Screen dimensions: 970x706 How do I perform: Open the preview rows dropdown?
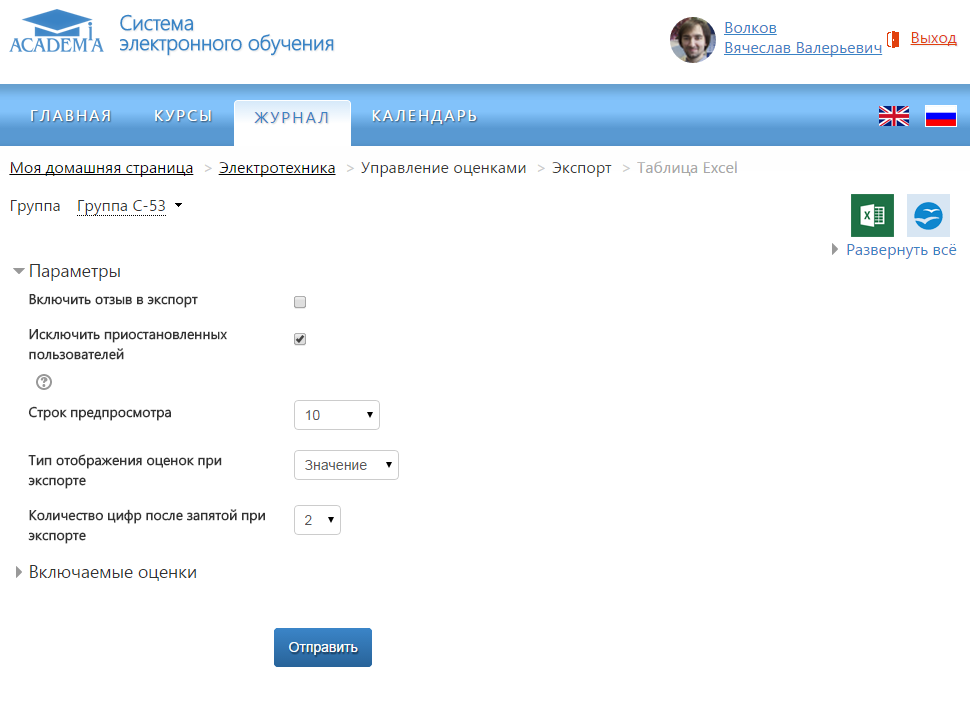[336, 415]
